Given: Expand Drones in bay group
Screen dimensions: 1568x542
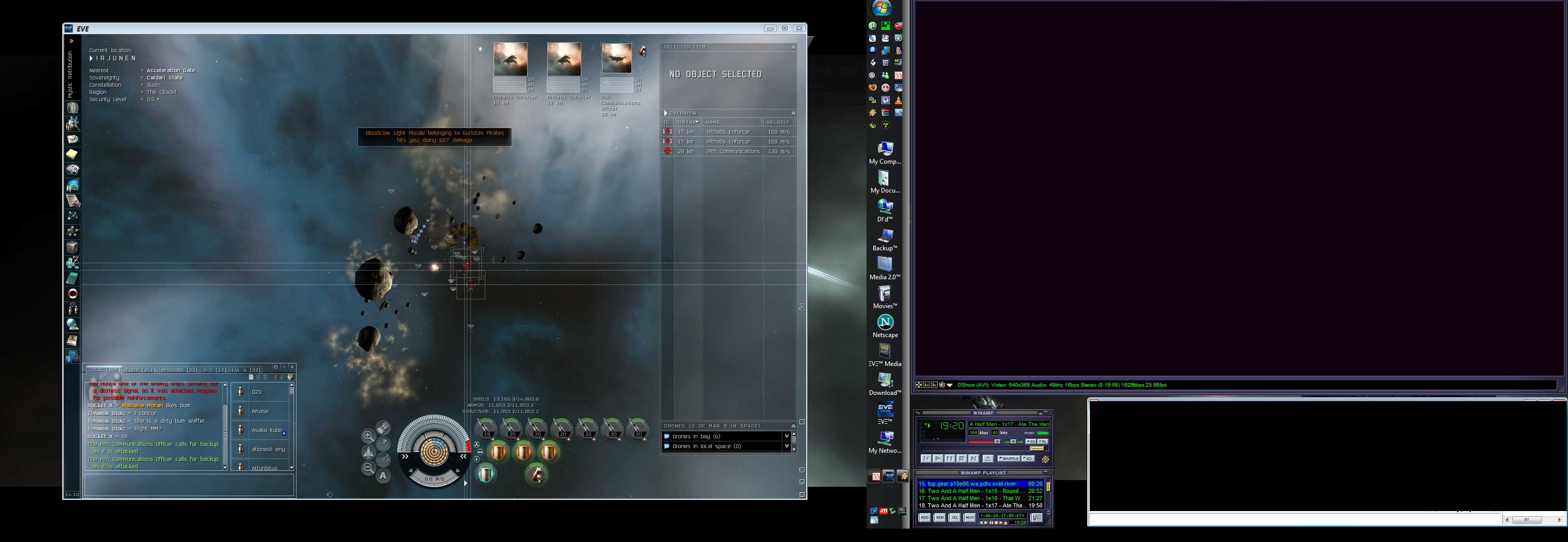Looking at the screenshot, I should (x=787, y=436).
